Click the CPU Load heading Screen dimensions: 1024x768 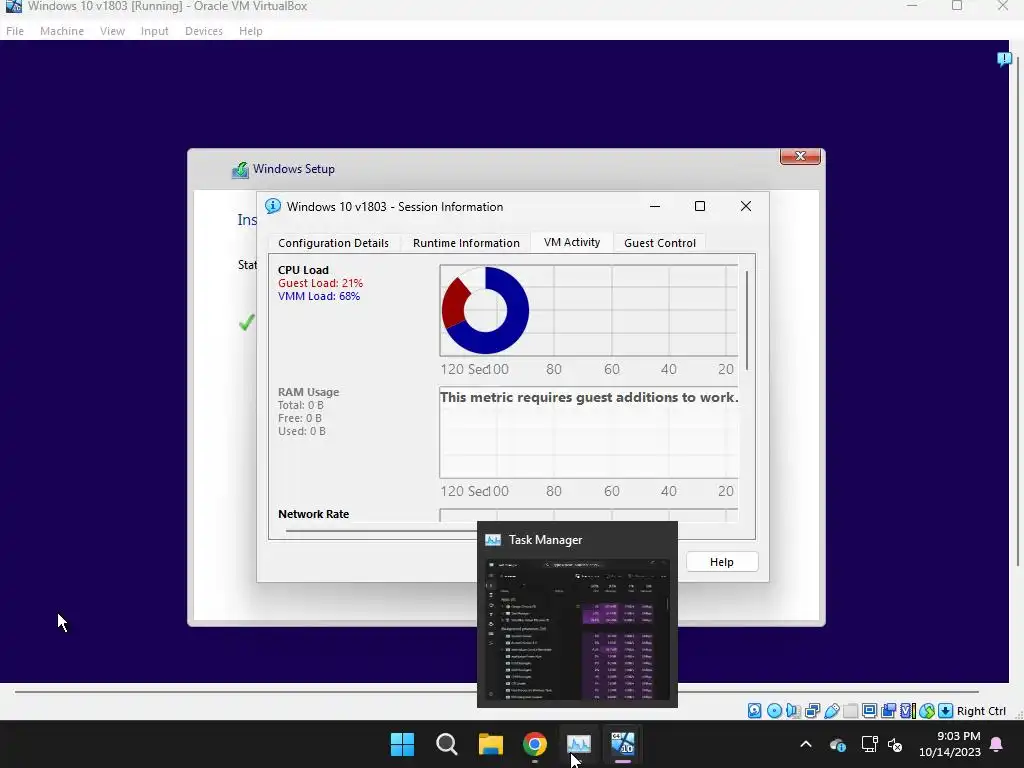pos(303,270)
